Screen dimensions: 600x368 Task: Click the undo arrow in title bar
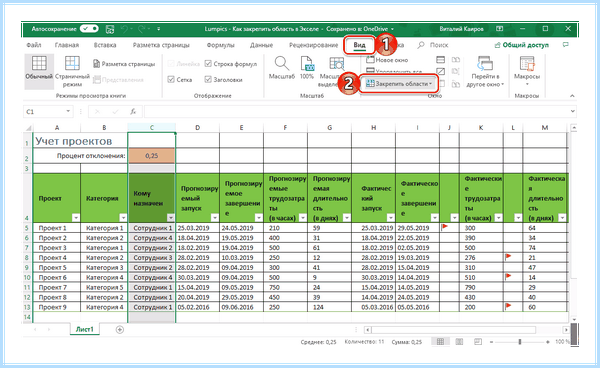[x=124, y=29]
